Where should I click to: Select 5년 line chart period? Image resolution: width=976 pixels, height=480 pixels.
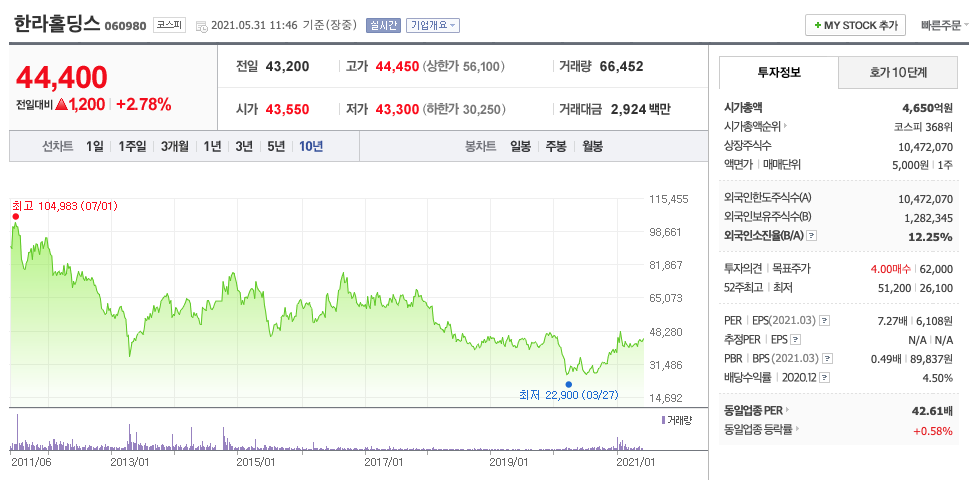[276, 147]
